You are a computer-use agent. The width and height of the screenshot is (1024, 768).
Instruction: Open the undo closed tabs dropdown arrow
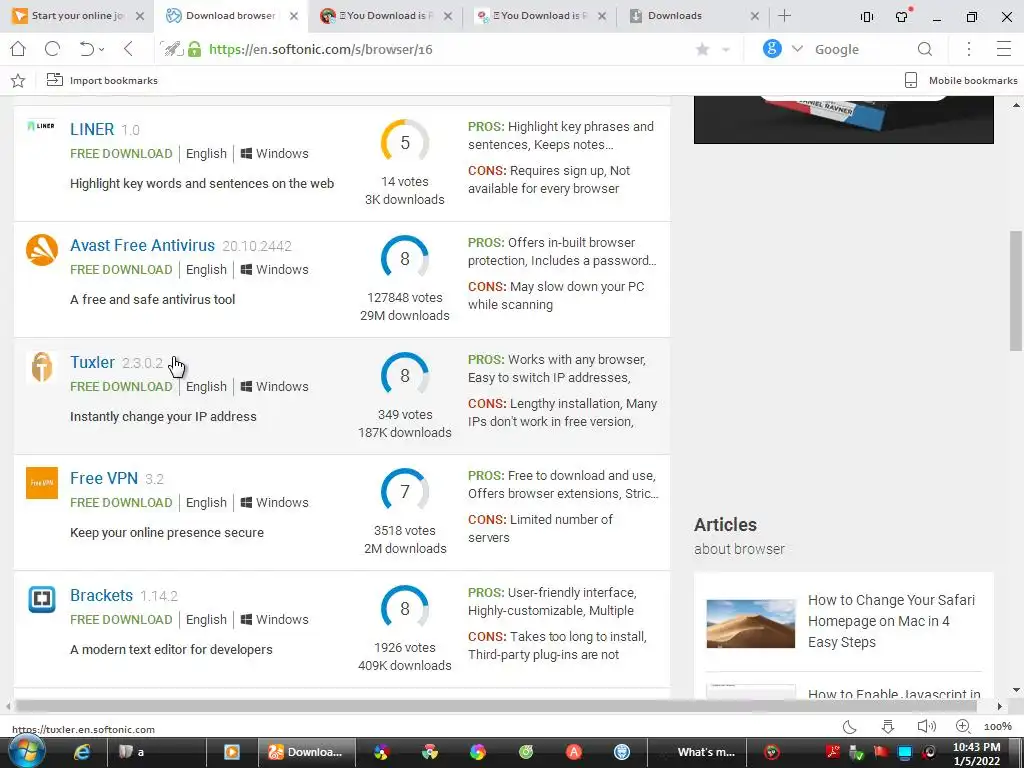click(x=101, y=50)
